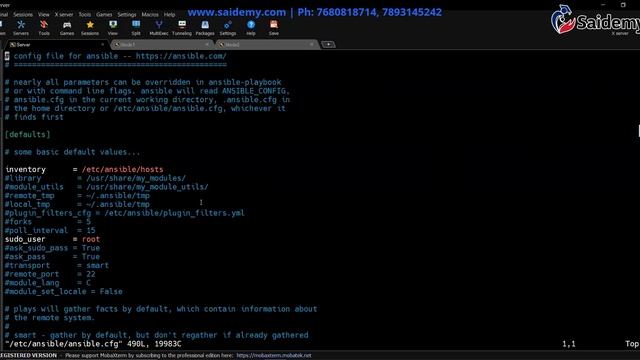640x360 pixels.
Task: Open the Servers toolbar icon
Action: 21,28
